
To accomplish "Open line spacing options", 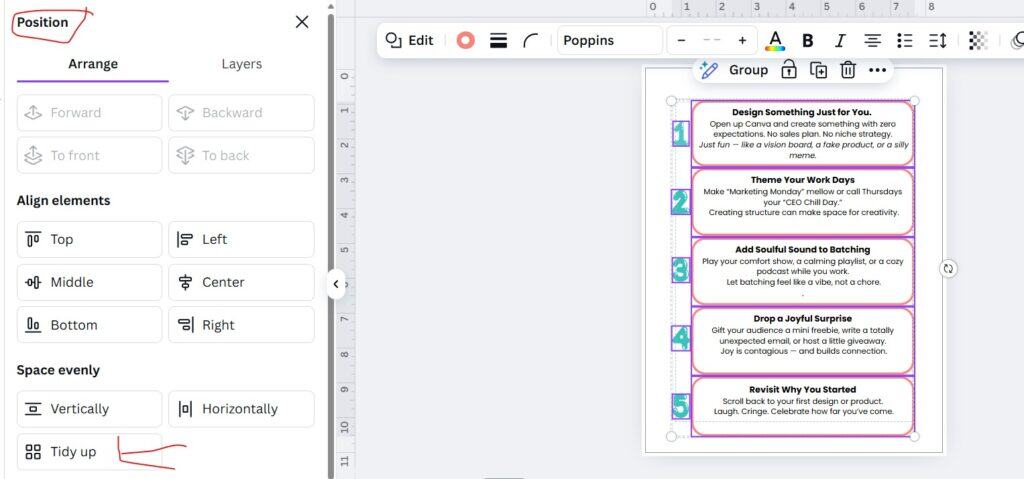I will [938, 41].
